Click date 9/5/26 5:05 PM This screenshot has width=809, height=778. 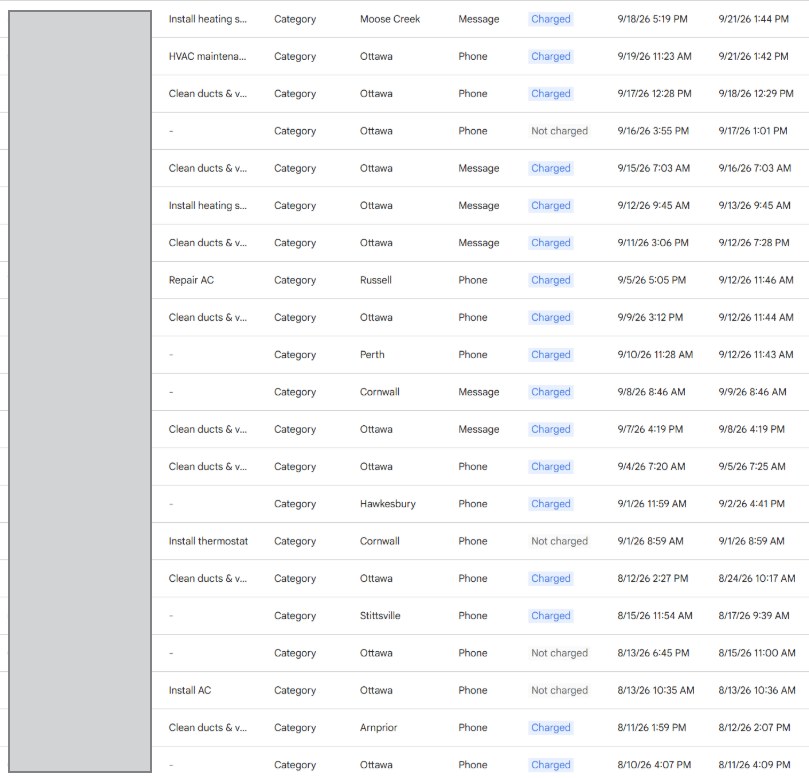click(x=652, y=280)
